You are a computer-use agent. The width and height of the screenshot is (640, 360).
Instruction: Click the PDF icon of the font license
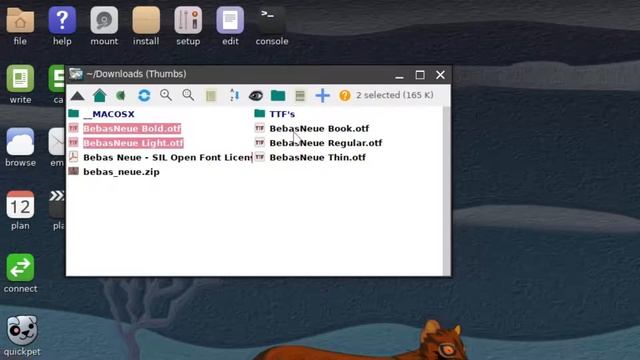tap(73, 157)
